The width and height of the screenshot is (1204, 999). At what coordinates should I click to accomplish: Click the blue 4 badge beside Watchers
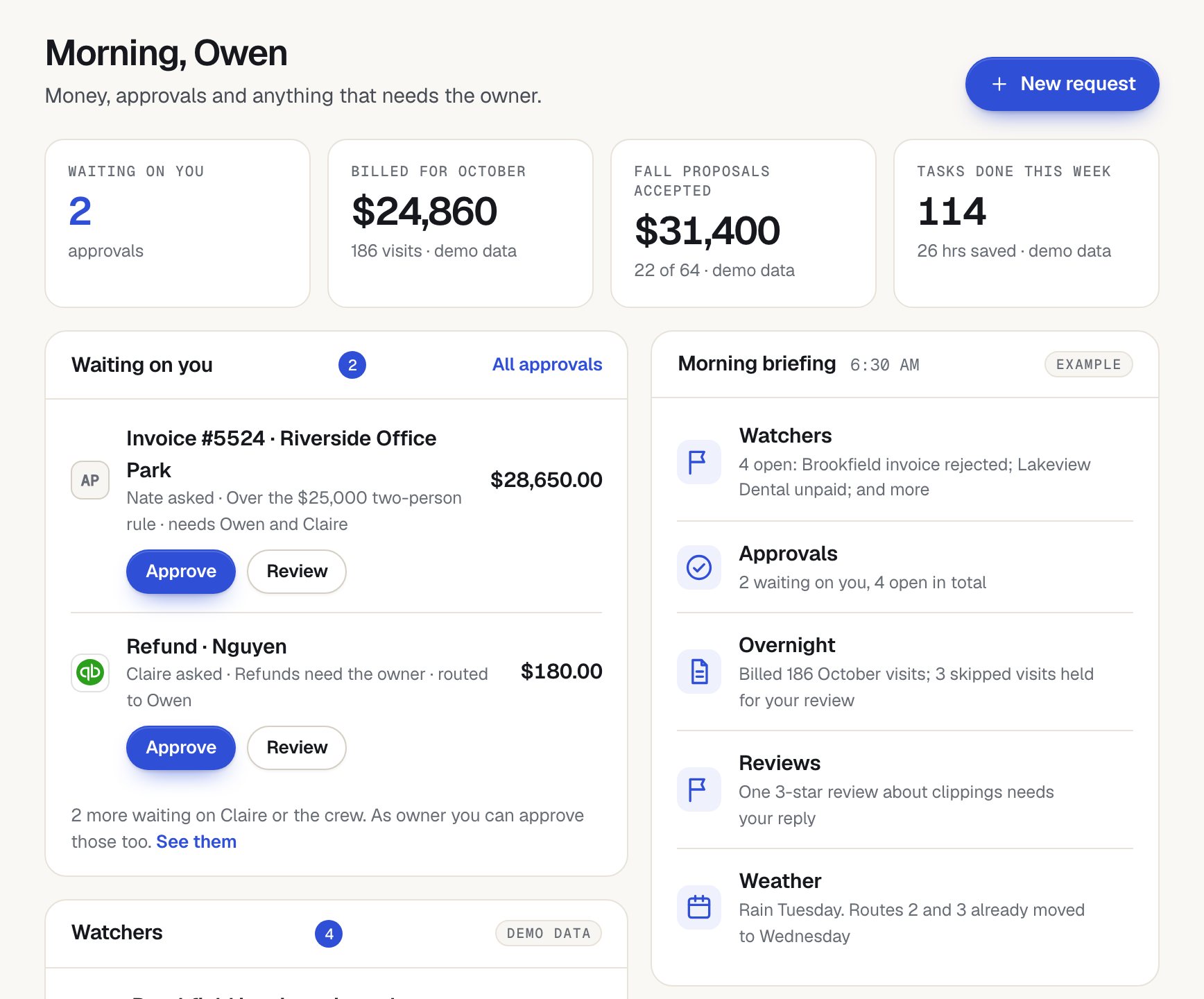[329, 934]
